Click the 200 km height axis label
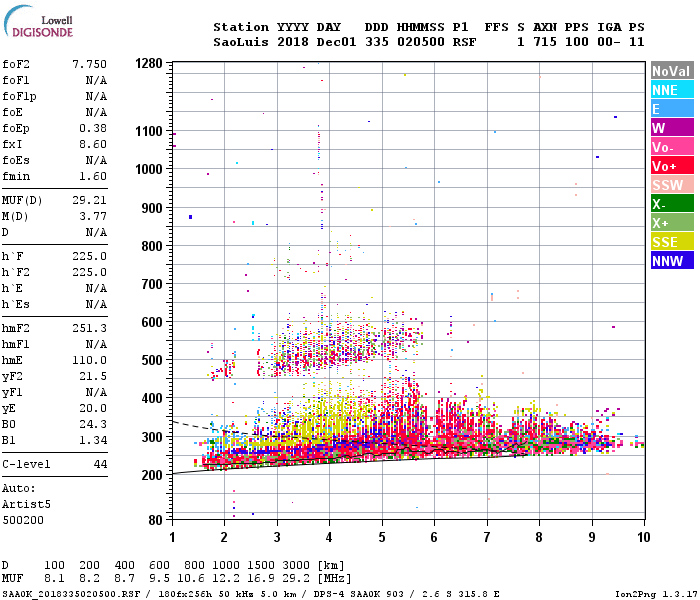 coord(152,475)
